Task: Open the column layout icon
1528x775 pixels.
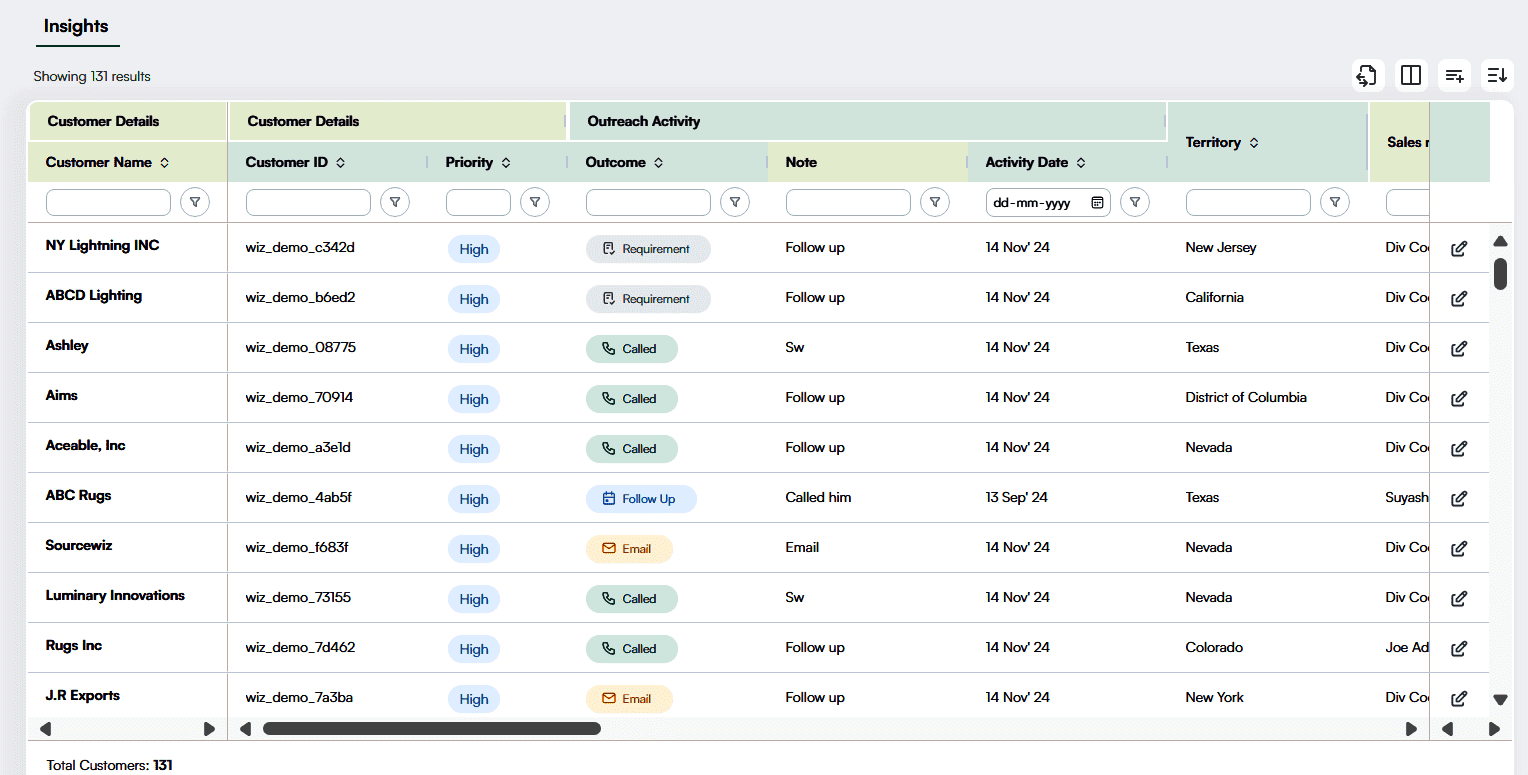Action: pyautogui.click(x=1411, y=75)
